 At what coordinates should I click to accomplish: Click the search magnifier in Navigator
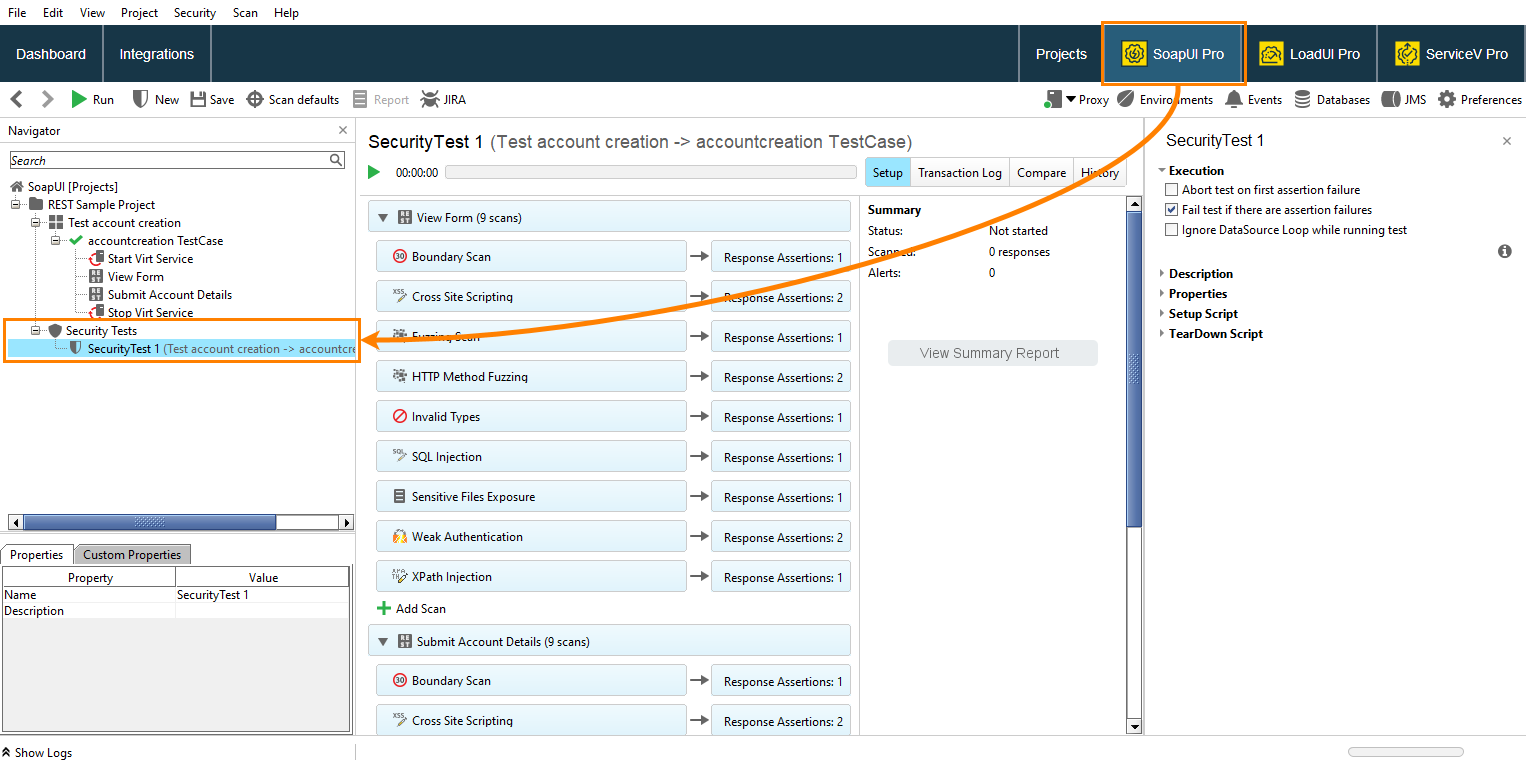336,160
